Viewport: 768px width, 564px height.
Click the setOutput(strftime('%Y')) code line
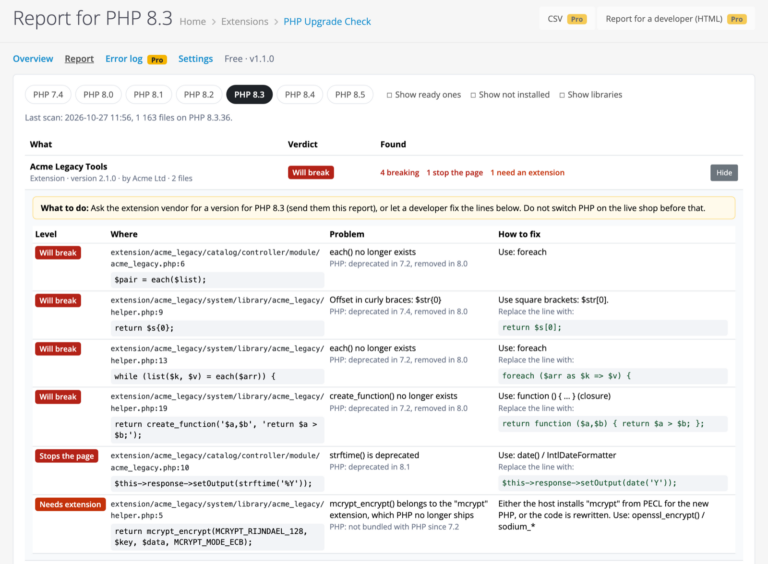point(217,483)
